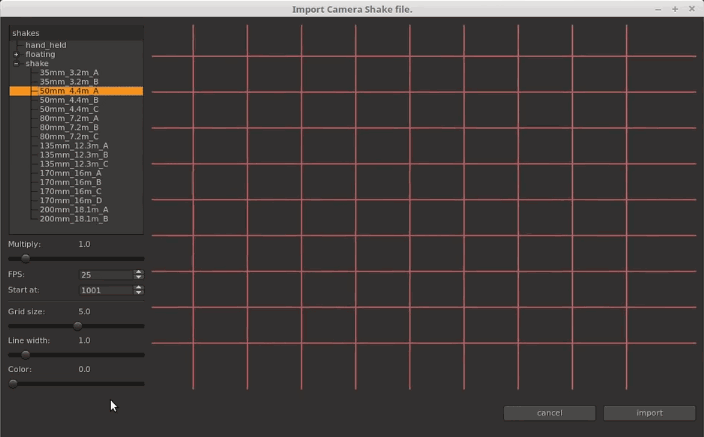704x437 pixels.
Task: Select the 35mm_3.2m_A shake
Action: (69, 72)
